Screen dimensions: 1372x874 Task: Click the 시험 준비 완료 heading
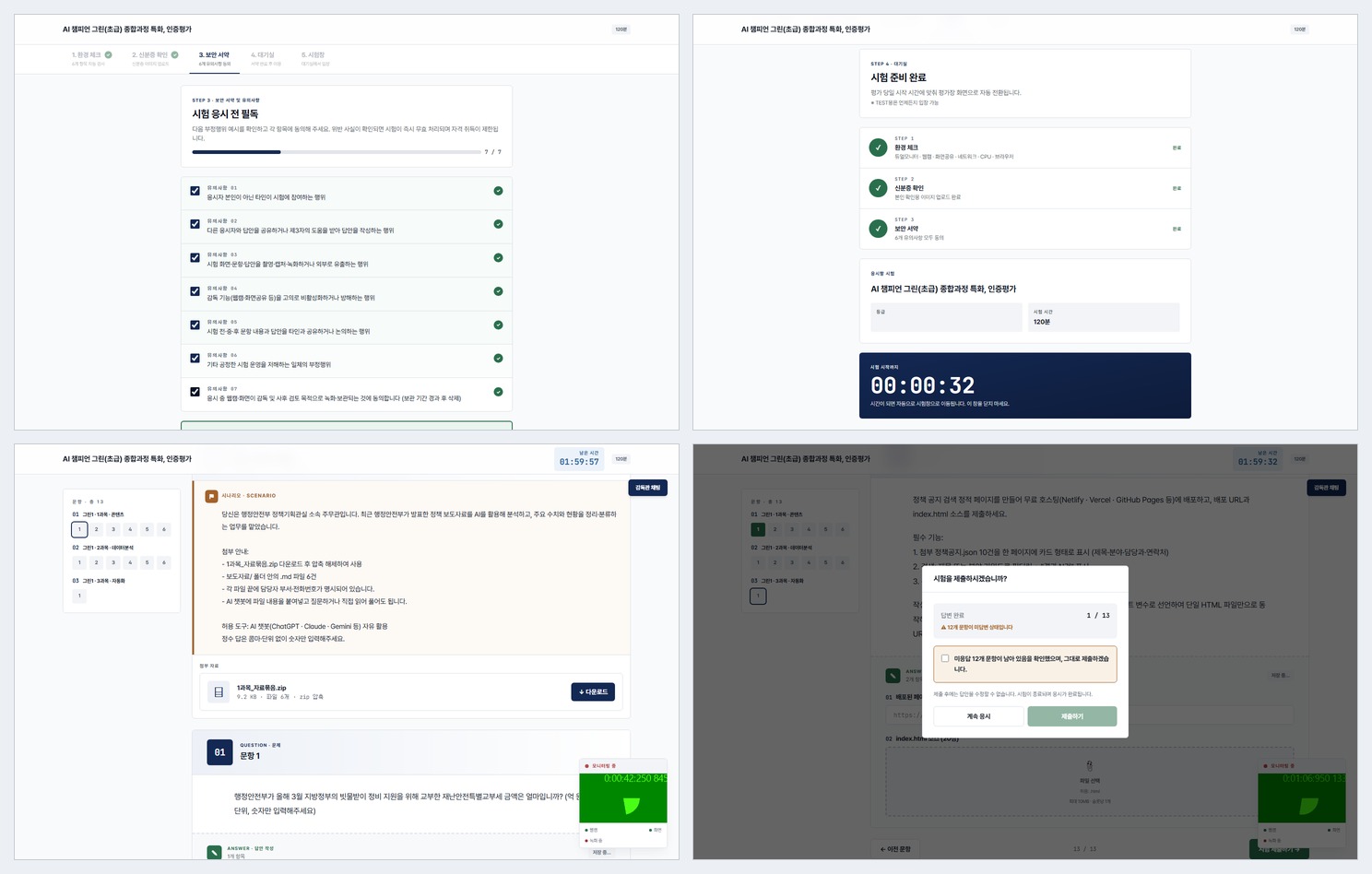898,77
